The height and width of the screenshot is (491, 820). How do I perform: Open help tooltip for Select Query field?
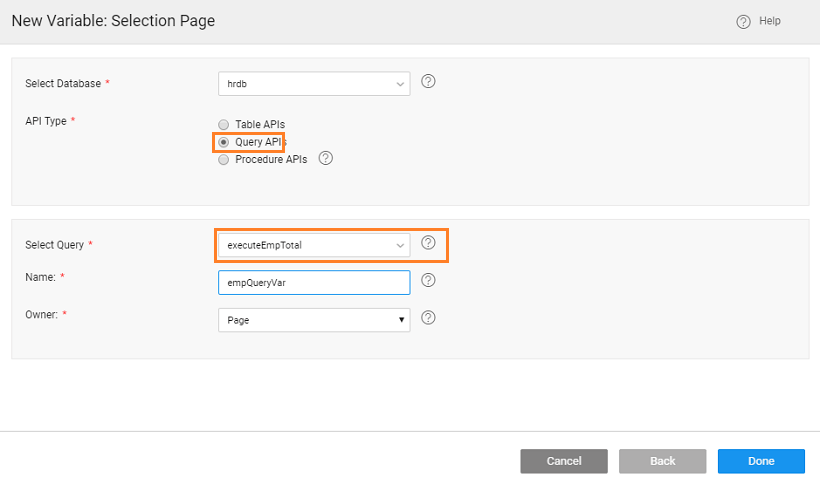click(428, 243)
